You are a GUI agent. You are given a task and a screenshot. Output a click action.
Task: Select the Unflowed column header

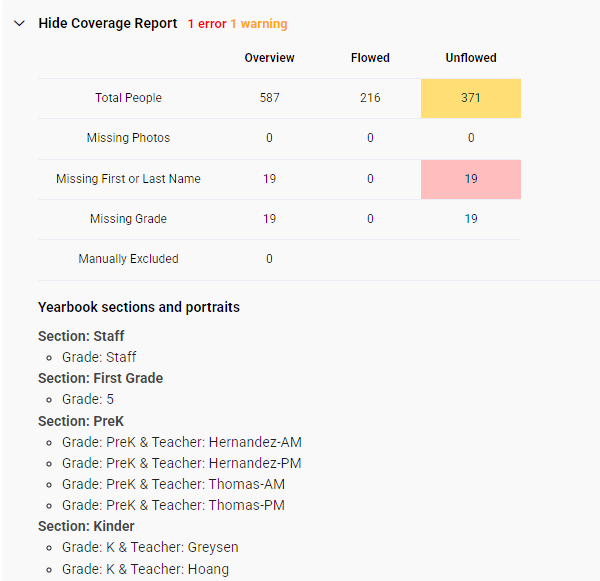471,58
